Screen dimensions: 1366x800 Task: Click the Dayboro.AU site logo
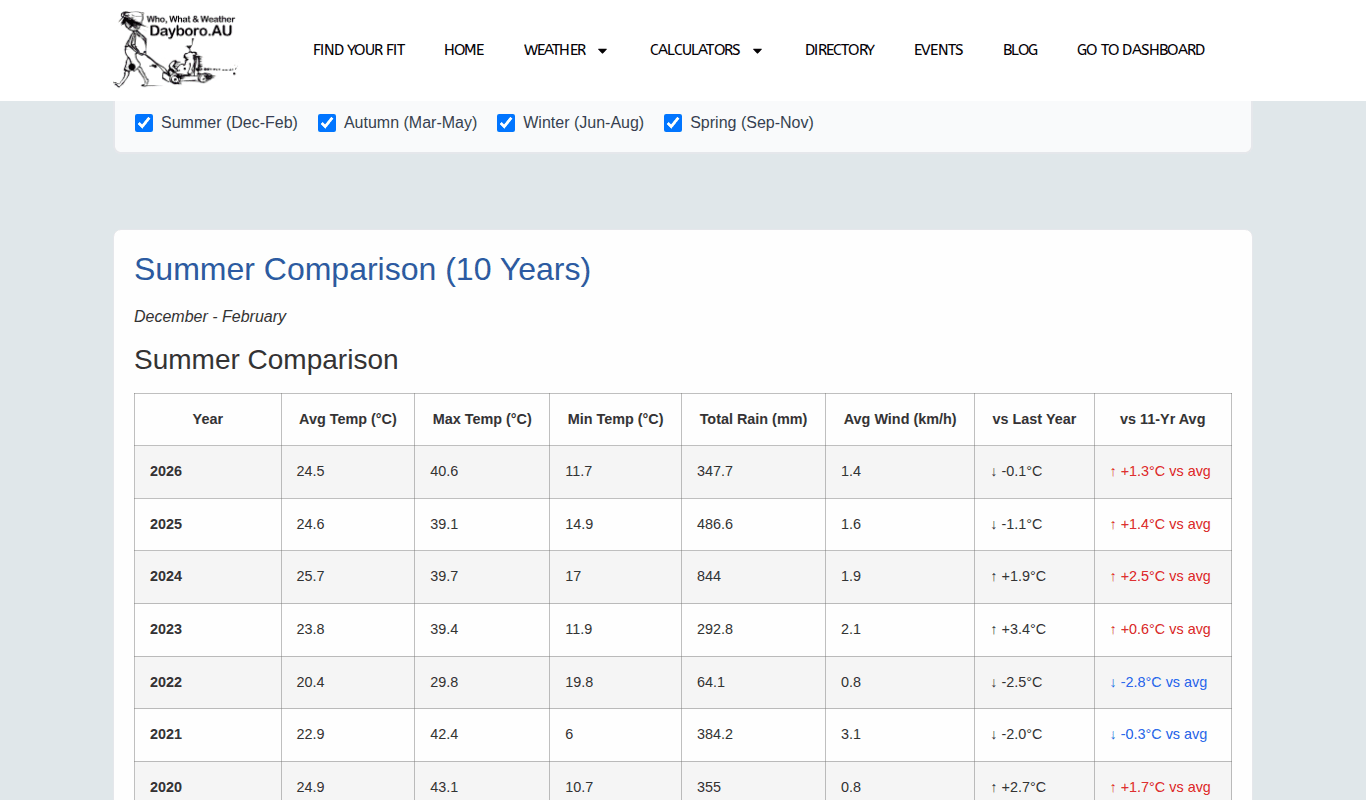175,49
